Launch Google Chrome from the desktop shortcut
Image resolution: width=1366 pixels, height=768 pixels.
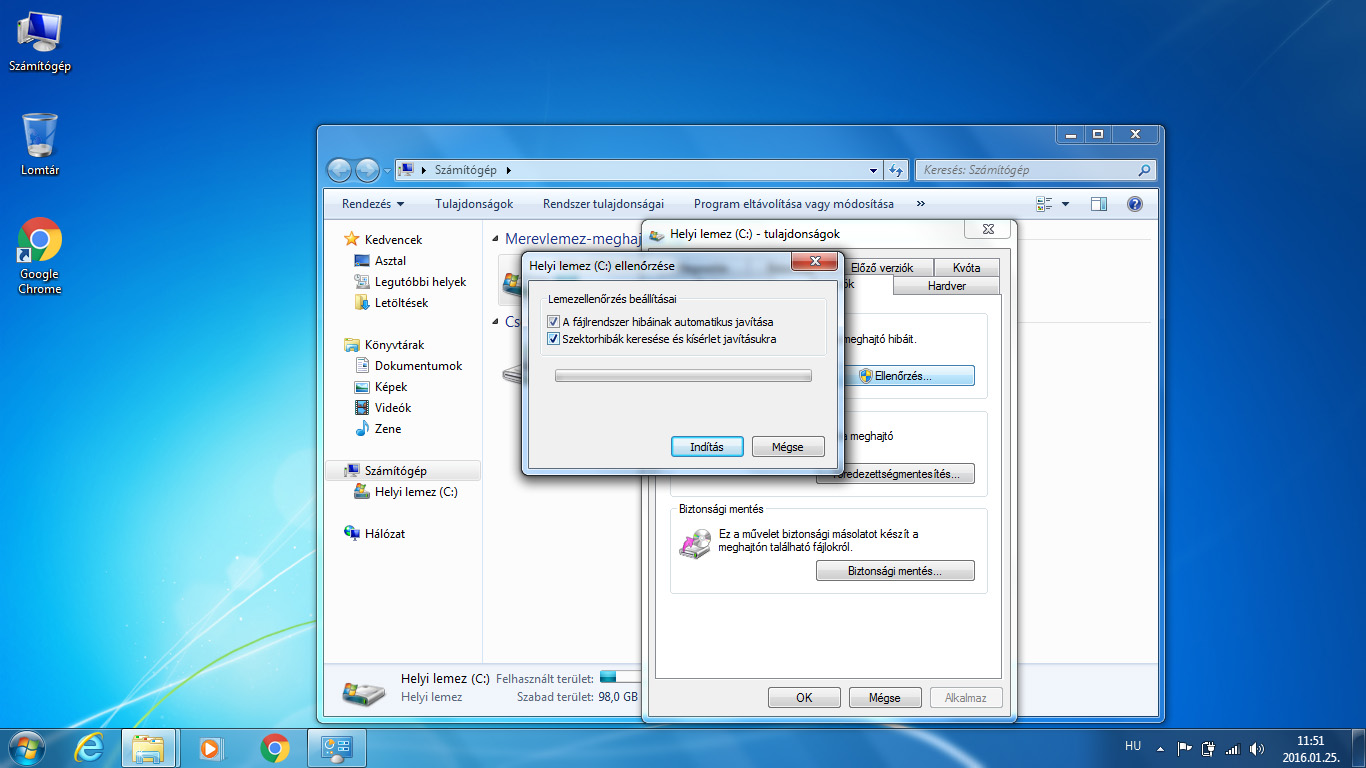[40, 242]
